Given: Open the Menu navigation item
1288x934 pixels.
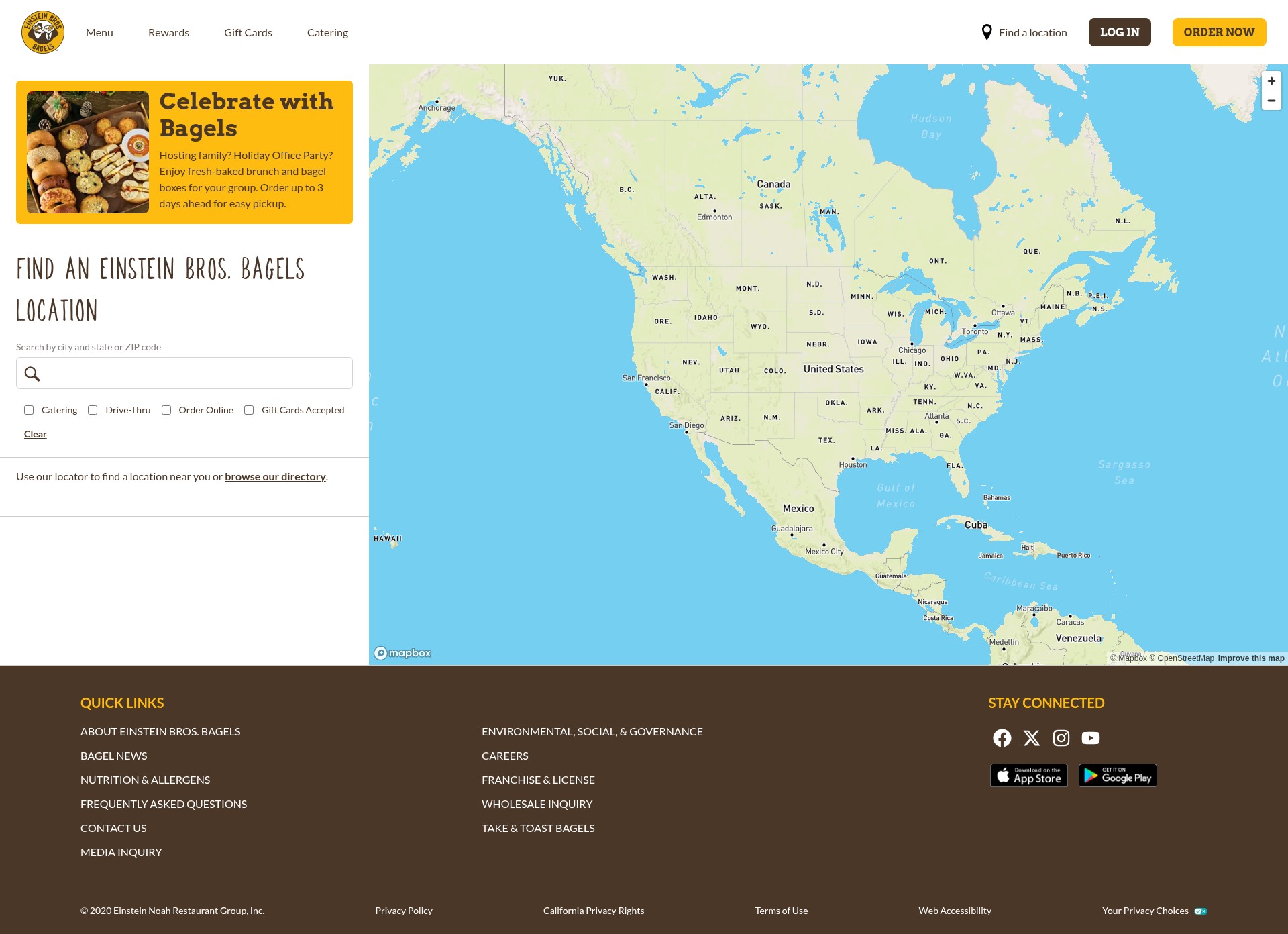Looking at the screenshot, I should click(99, 32).
